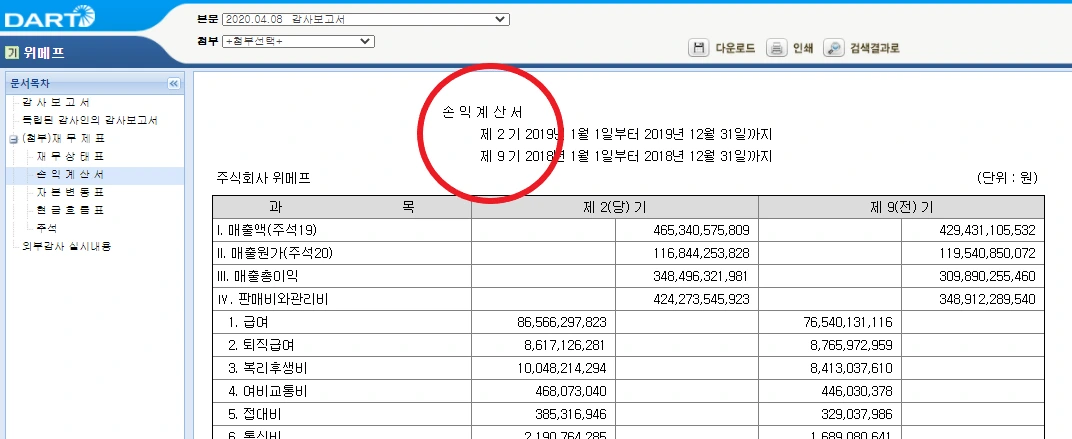Viewport: 1072px width, 439px height.
Task: Click the value 119,540,850,072
Action: (988, 254)
